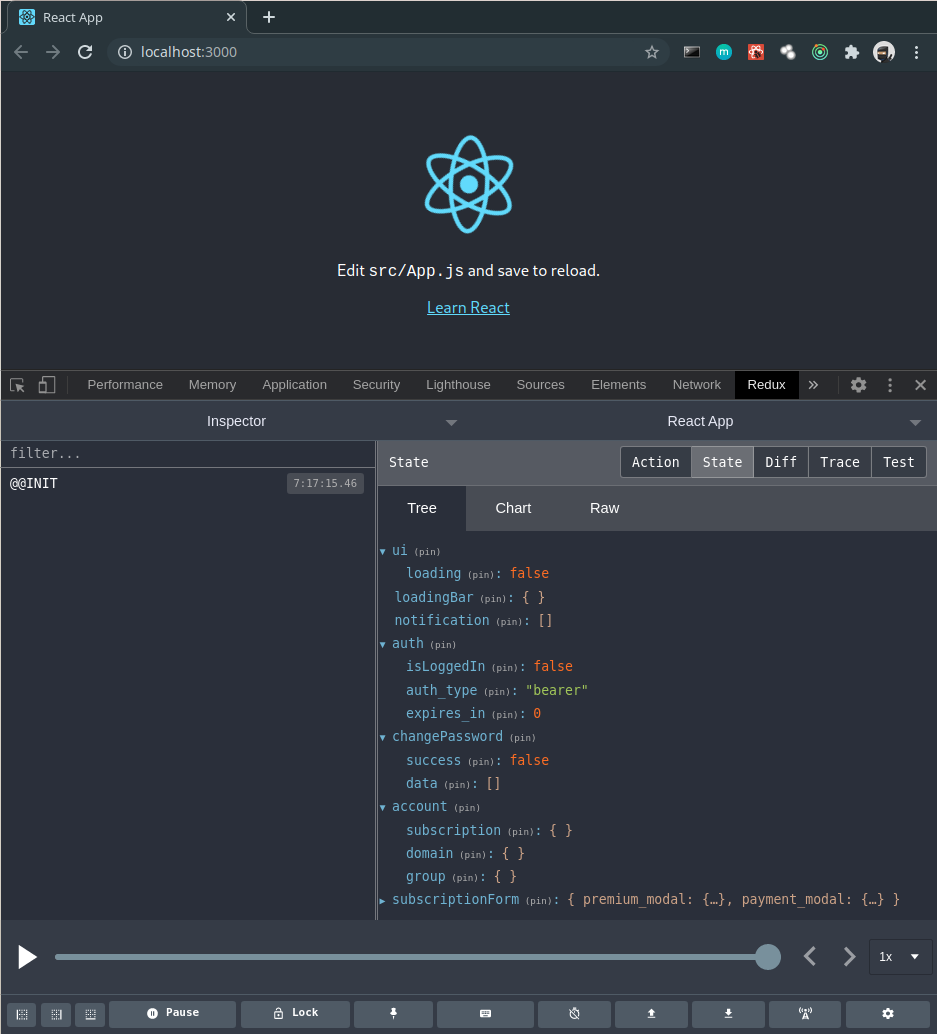Screen dimensions: 937x1034
Task: Show more DevTools tabs chevron
Action: [x=814, y=385]
